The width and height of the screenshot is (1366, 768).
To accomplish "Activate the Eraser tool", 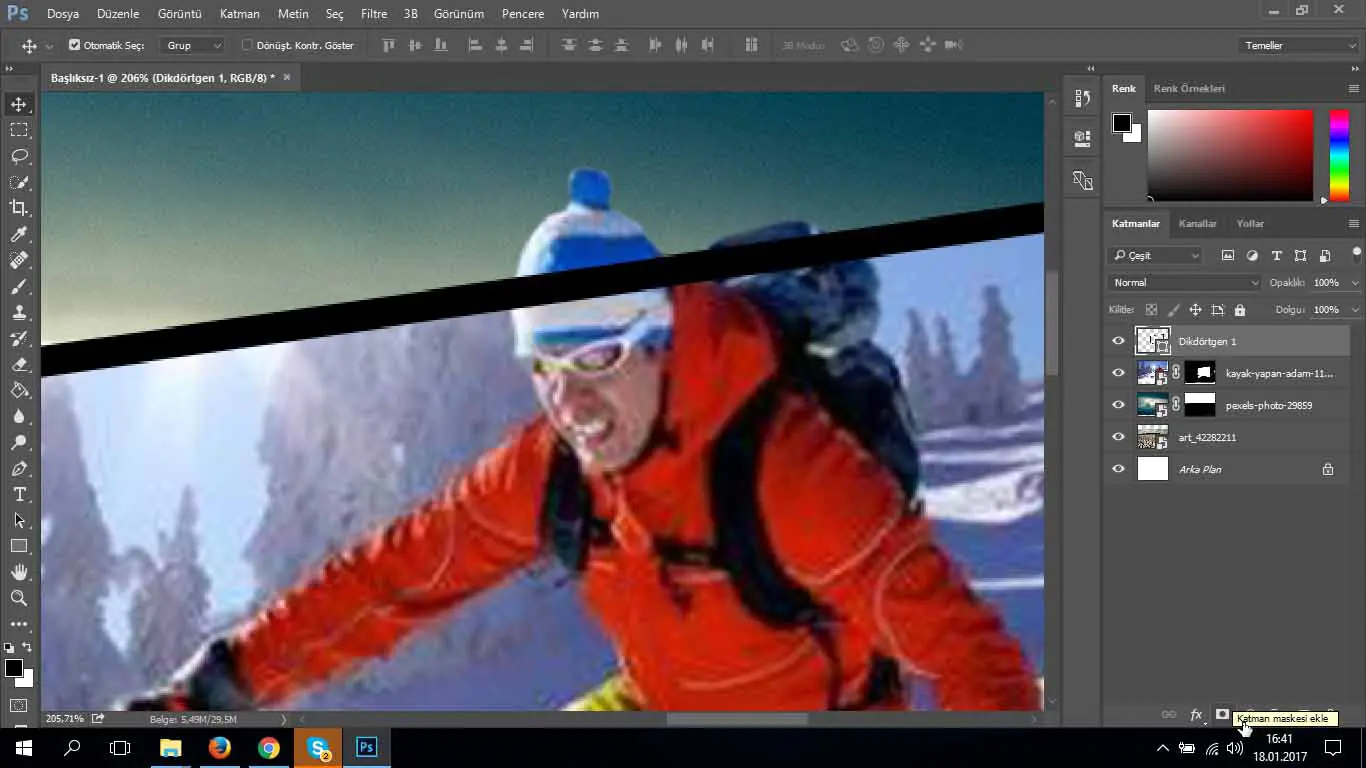I will coord(19,365).
